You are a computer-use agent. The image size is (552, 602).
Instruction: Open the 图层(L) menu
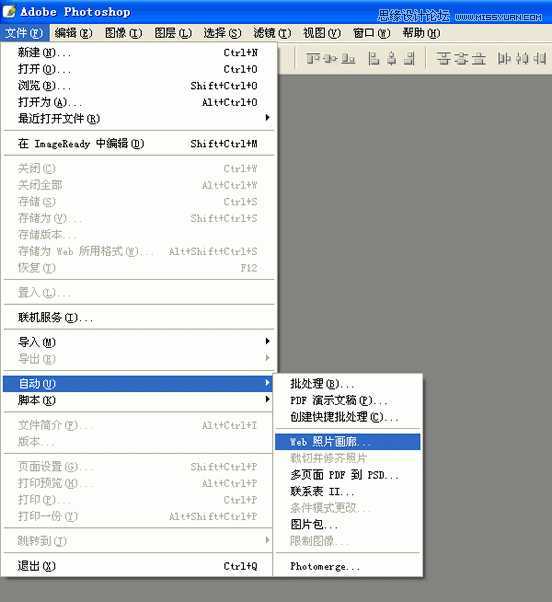pos(173,33)
